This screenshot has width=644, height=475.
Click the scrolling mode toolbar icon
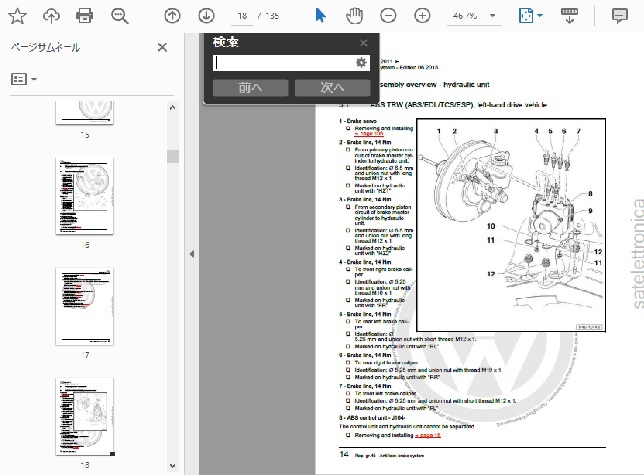569,16
